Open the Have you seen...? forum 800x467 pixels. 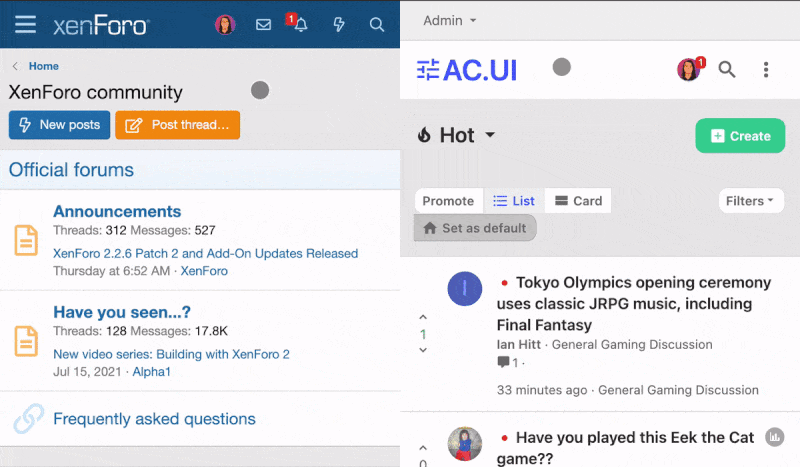(x=122, y=312)
